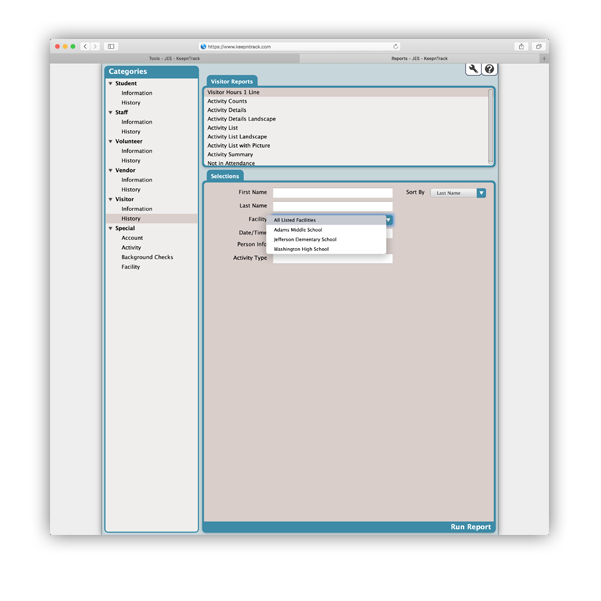Collapse the Staff category triangle
Image resolution: width=601 pixels, height=601 pixels.
pos(110,112)
